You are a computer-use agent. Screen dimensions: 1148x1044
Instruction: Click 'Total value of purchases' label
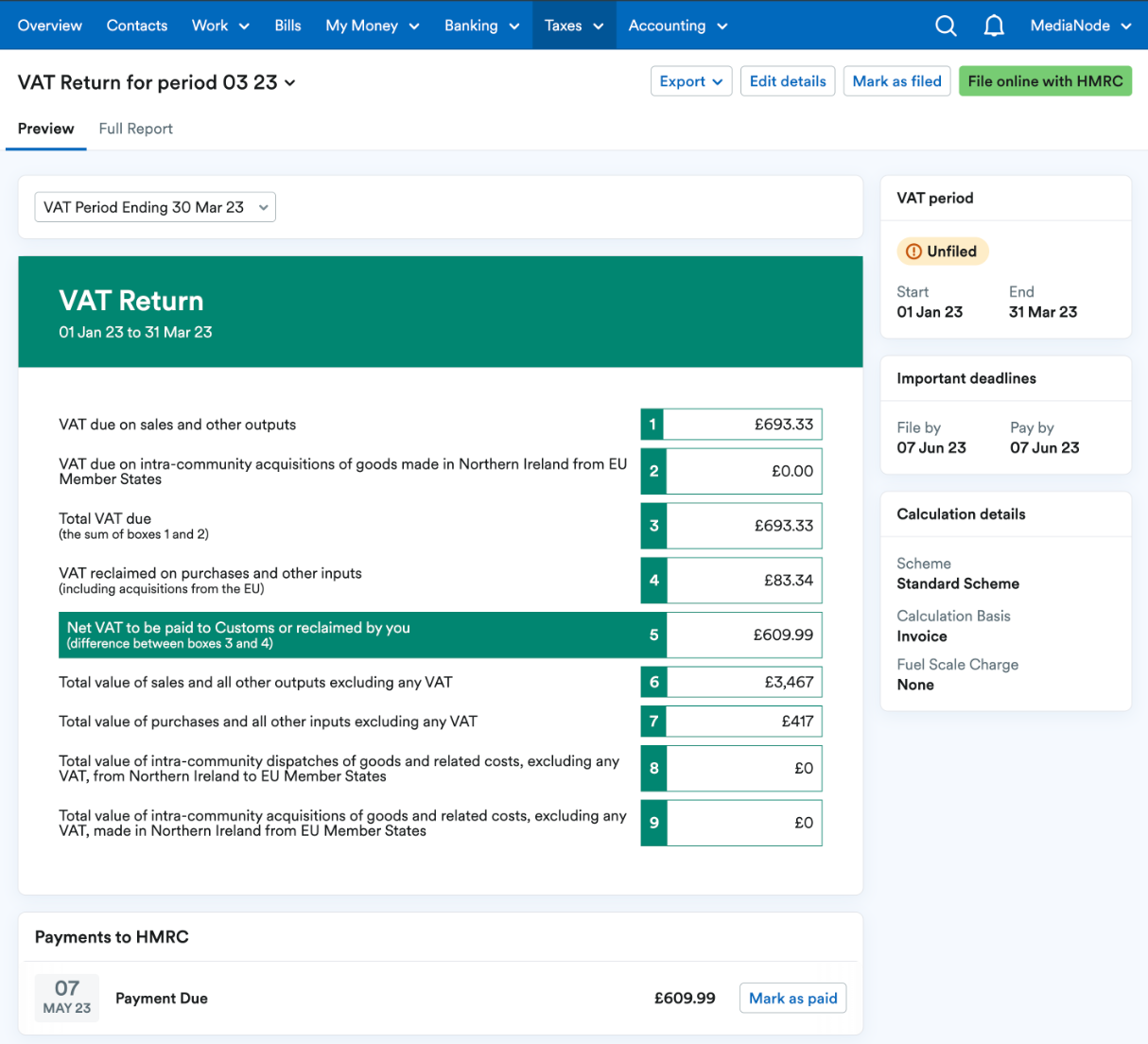point(268,722)
